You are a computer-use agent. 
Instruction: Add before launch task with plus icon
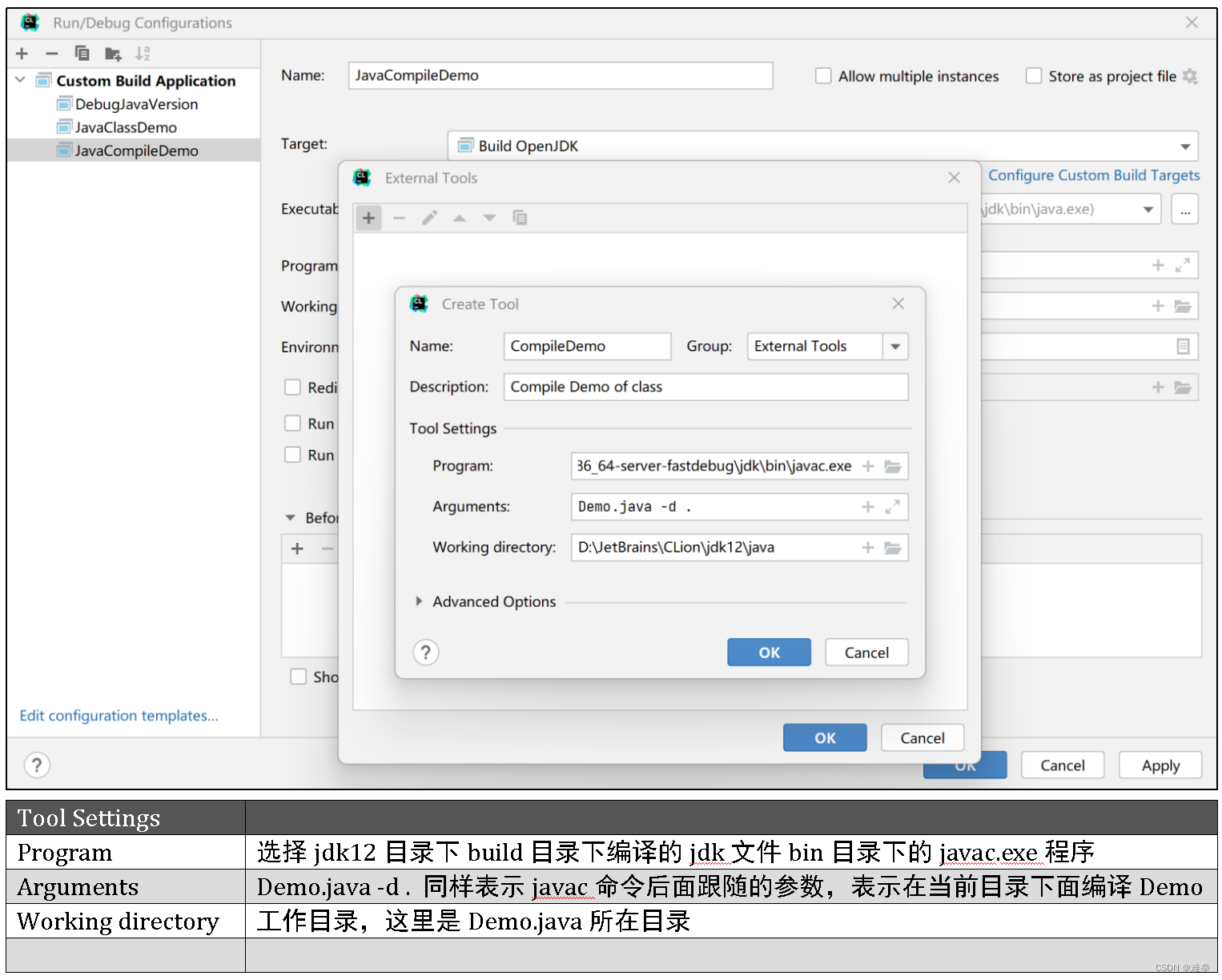point(297,548)
